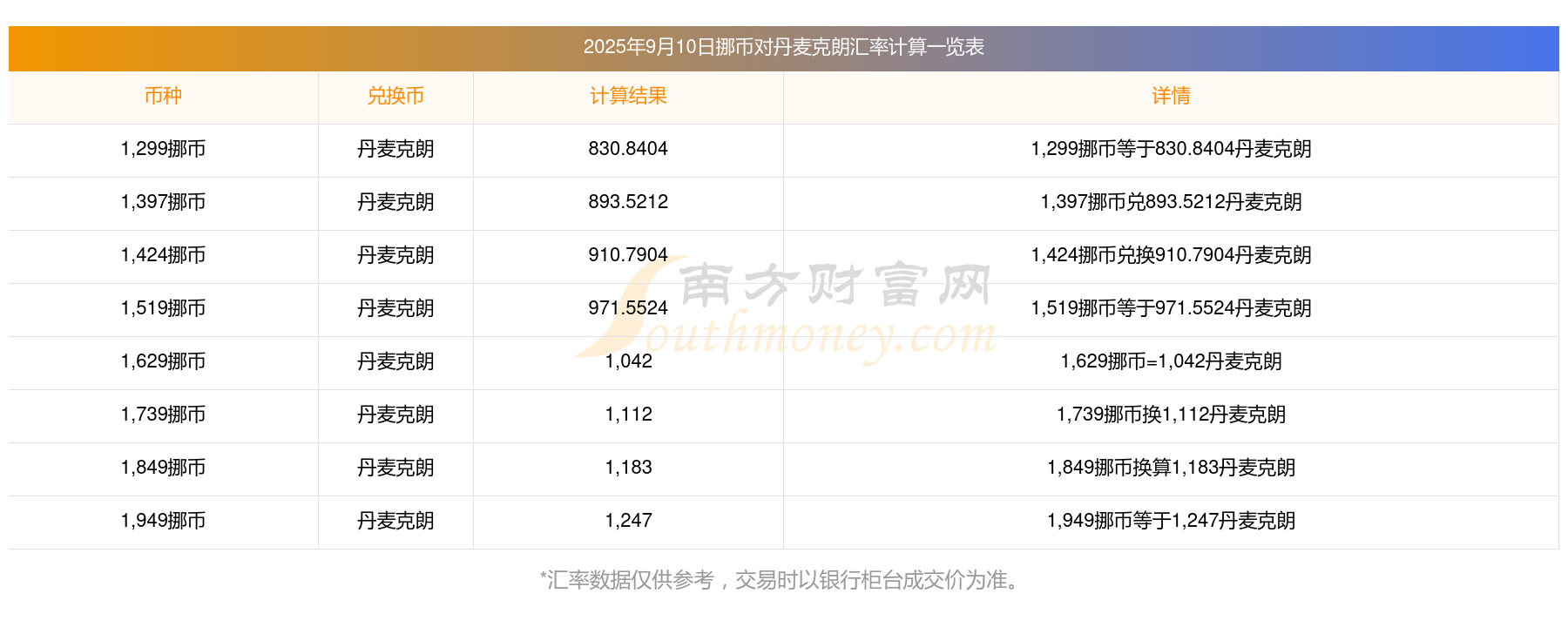The width and height of the screenshot is (1568, 627).
Task: Click the 1,629挪币 cell
Action: (x=163, y=361)
